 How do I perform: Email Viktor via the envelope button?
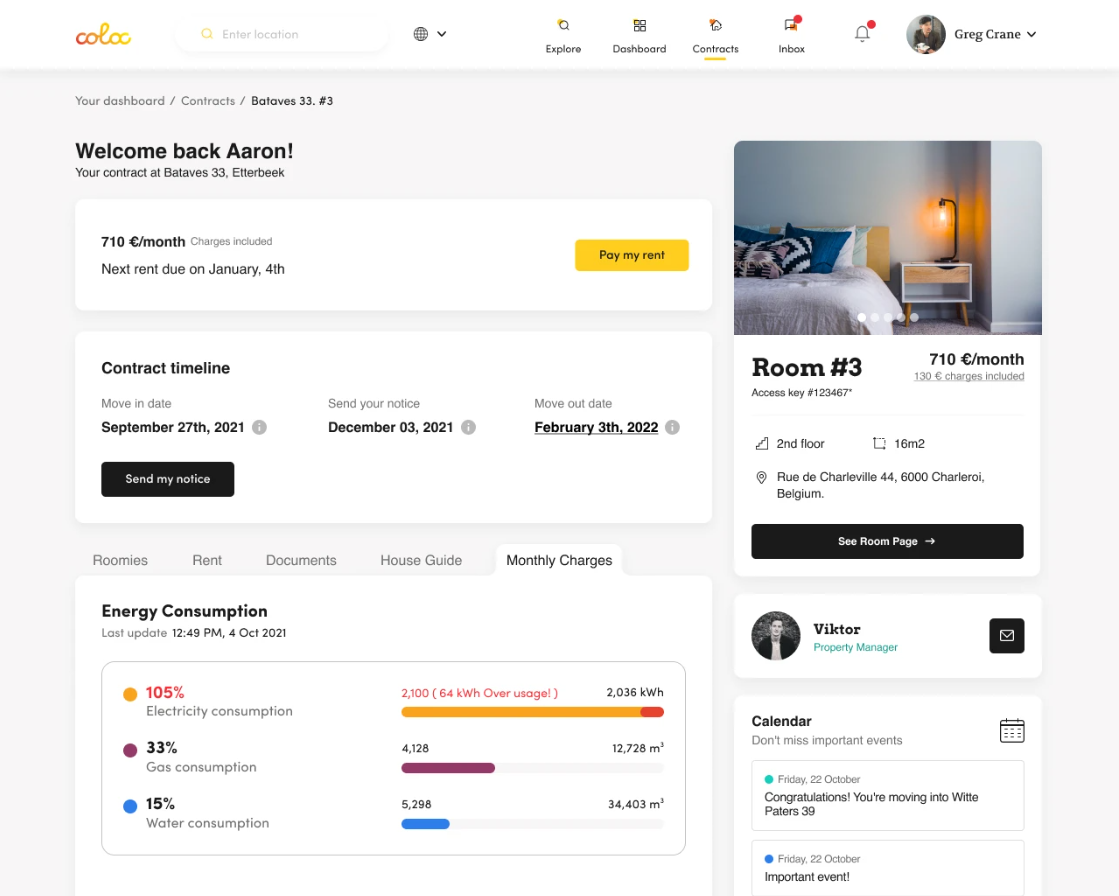click(1006, 636)
